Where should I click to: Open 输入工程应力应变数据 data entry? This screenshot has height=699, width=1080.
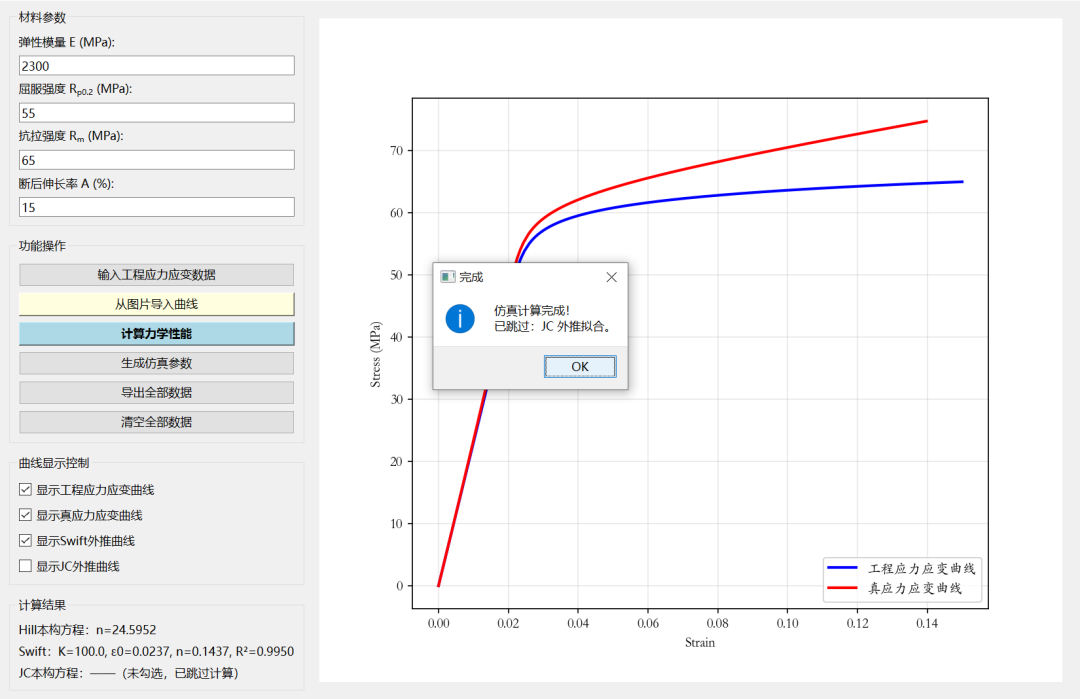156,275
